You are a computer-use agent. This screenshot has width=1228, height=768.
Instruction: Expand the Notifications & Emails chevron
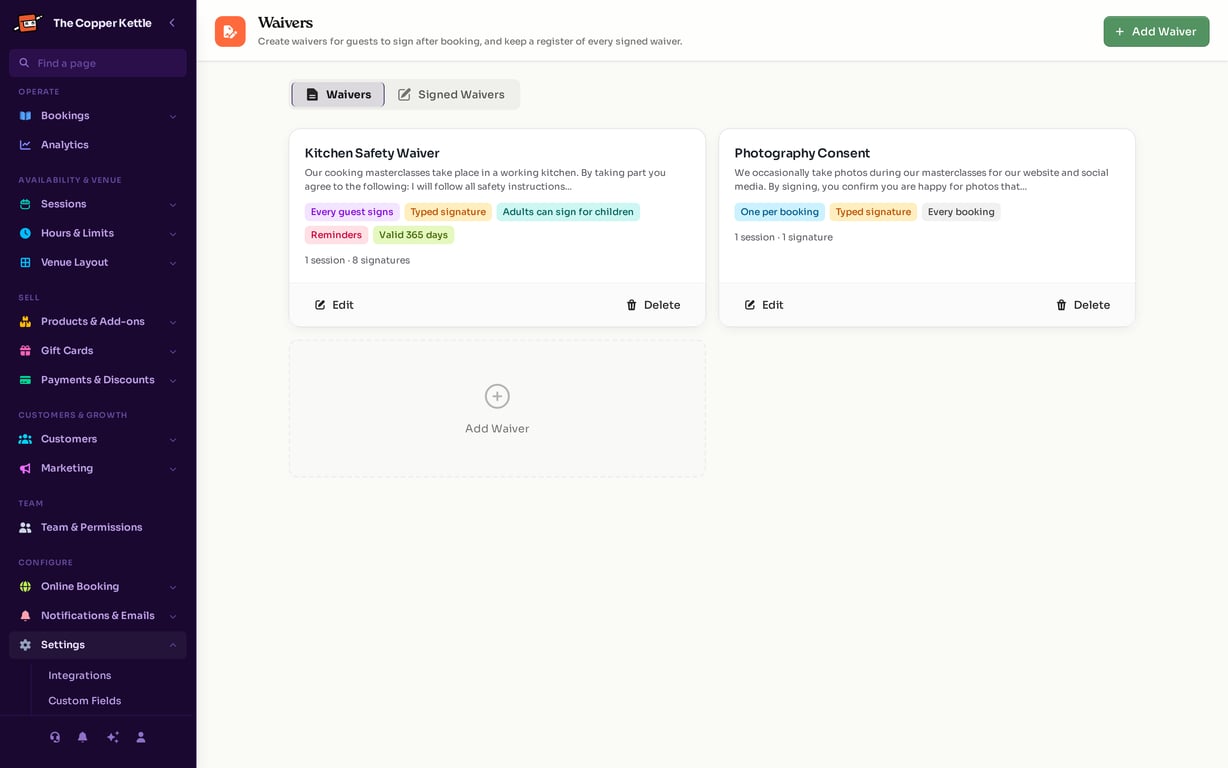(x=173, y=616)
